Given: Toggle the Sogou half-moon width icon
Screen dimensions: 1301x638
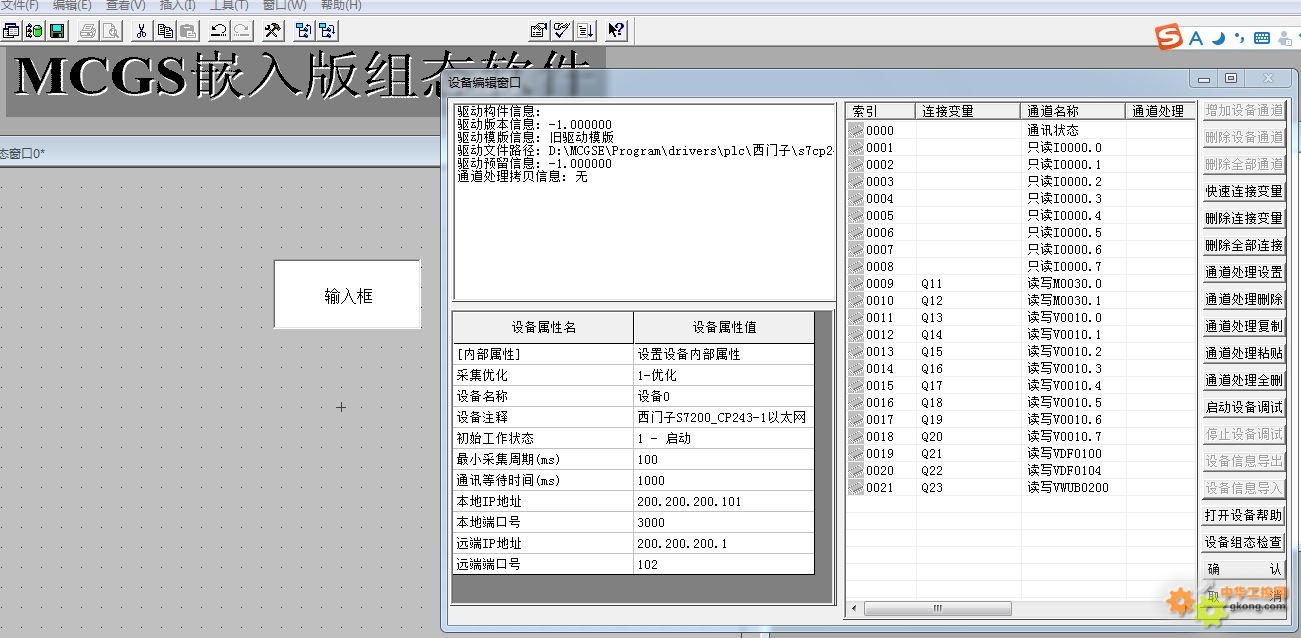Looking at the screenshot, I should coord(1218,38).
